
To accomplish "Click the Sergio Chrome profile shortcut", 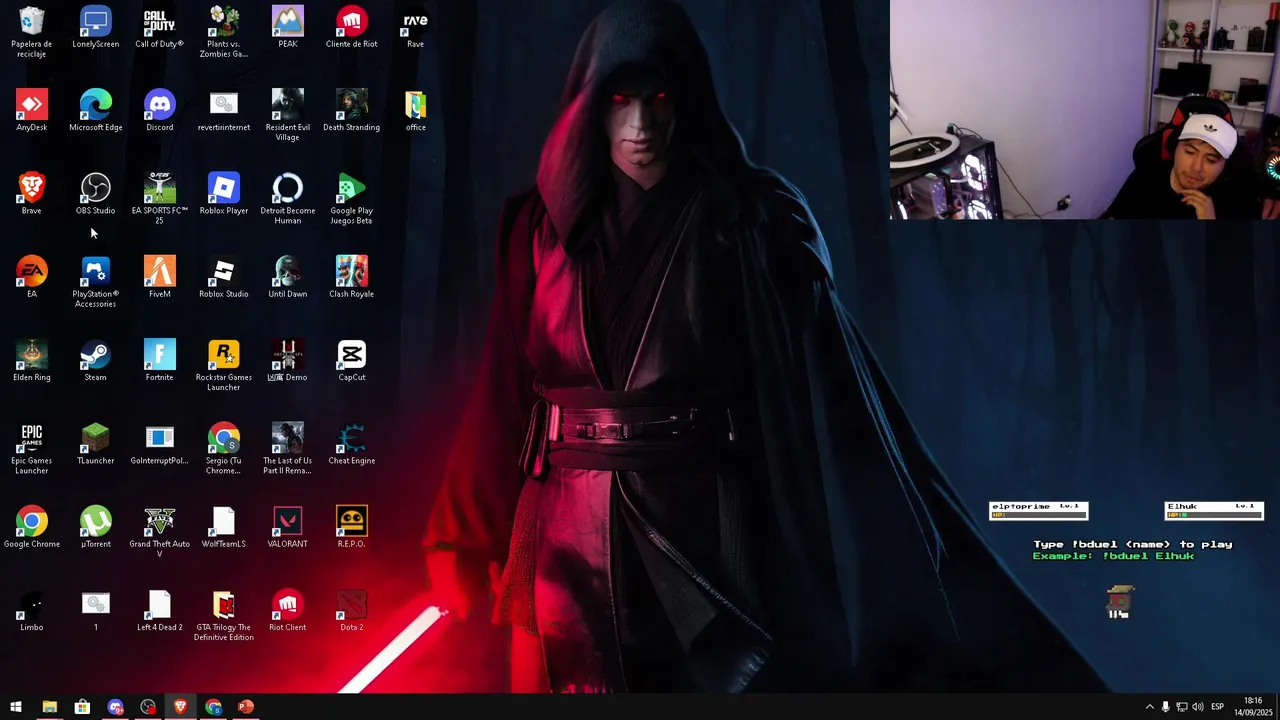I will click(x=224, y=448).
